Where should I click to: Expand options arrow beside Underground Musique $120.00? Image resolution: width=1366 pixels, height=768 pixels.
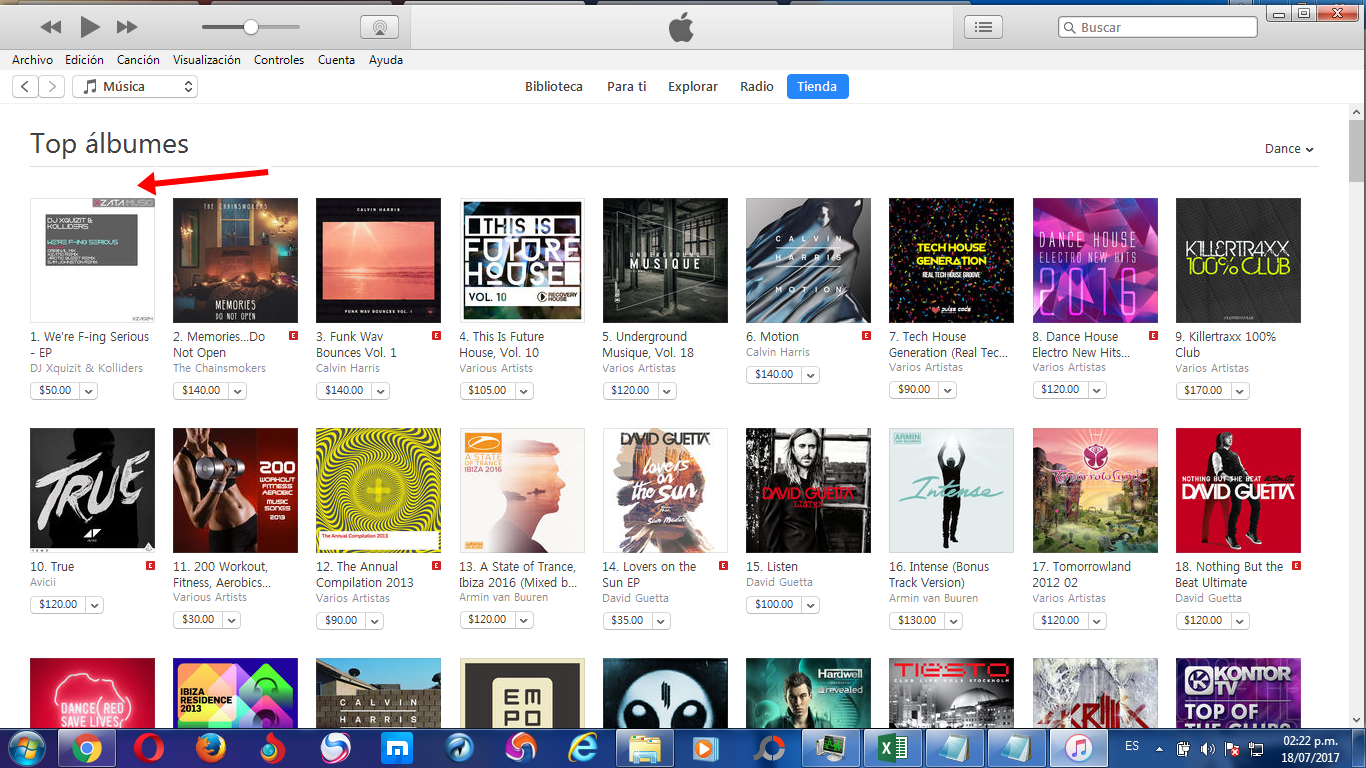[x=667, y=390]
